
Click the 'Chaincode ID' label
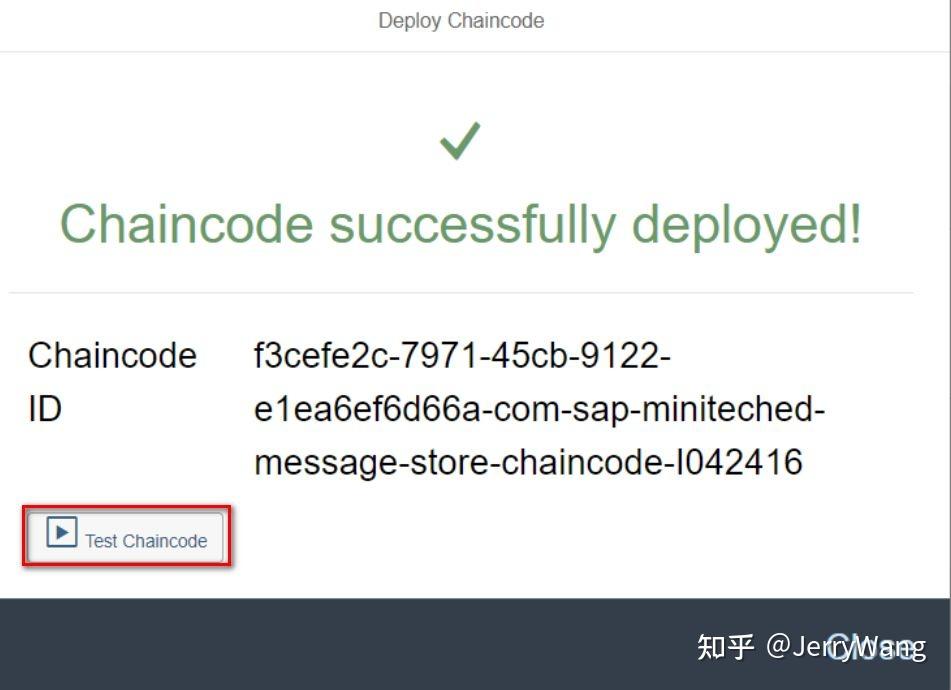(x=112, y=381)
